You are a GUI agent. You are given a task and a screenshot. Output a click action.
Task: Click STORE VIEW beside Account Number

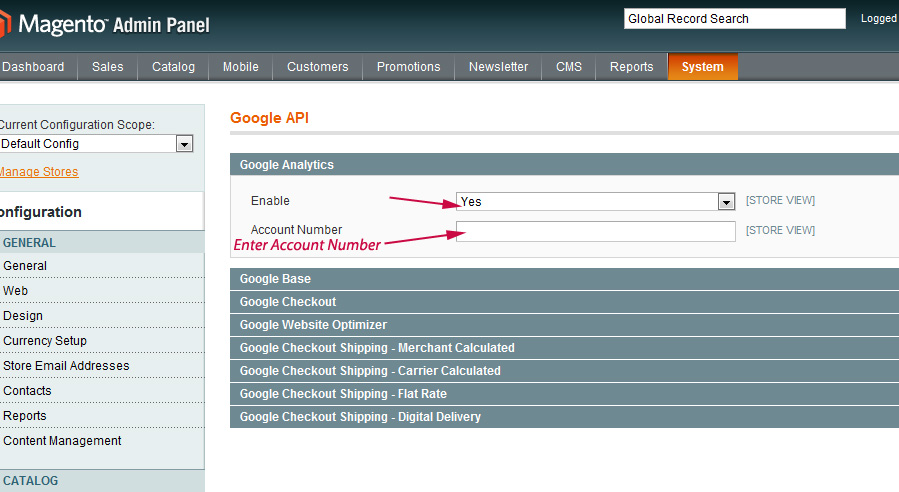click(780, 230)
